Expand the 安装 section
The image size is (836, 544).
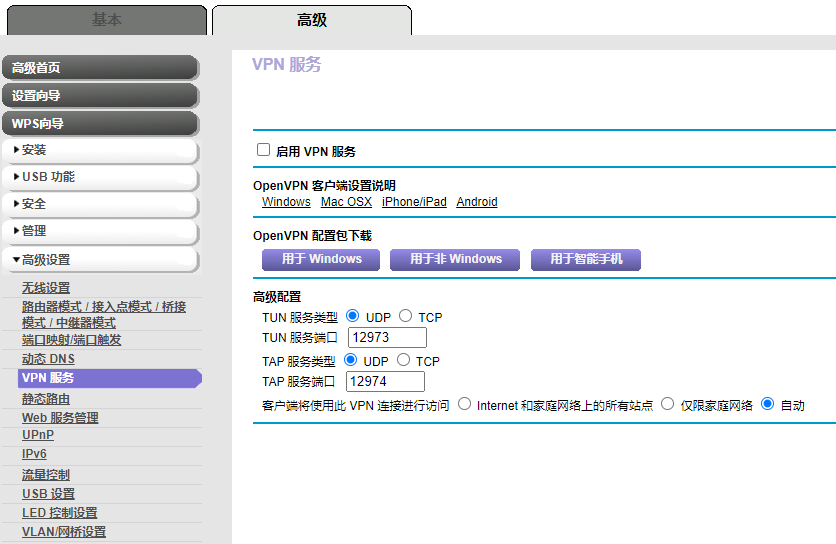100,150
